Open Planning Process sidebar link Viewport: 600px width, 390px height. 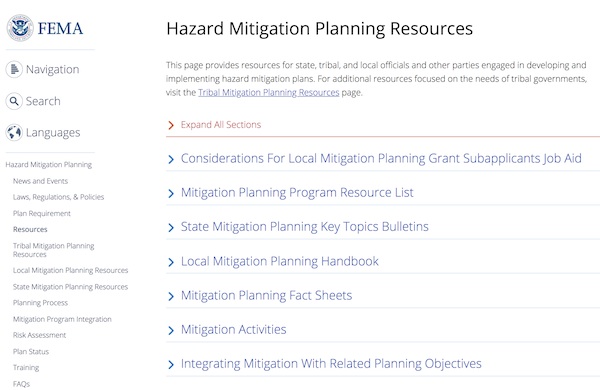(x=40, y=303)
